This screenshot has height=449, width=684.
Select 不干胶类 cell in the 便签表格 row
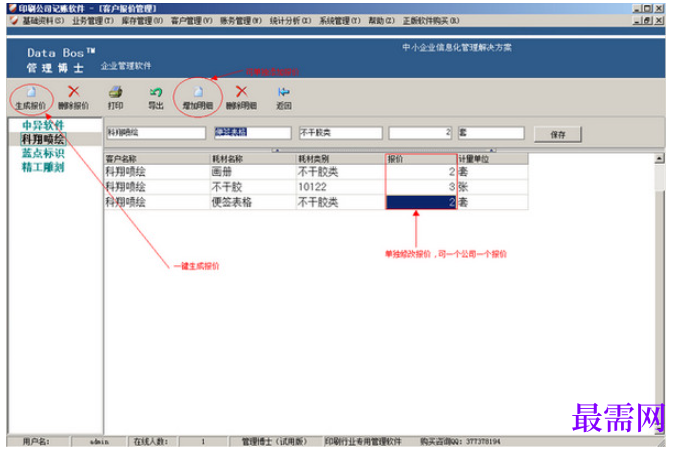click(341, 202)
